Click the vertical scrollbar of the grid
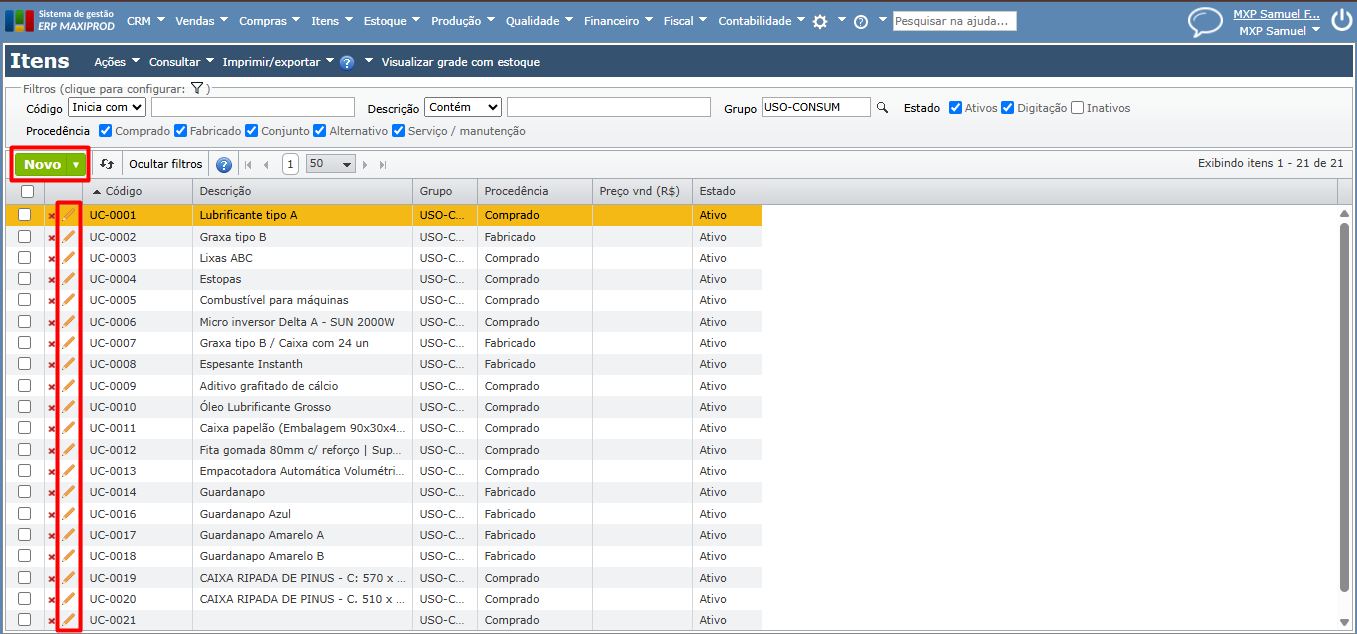The height and width of the screenshot is (634, 1357). click(x=1345, y=408)
